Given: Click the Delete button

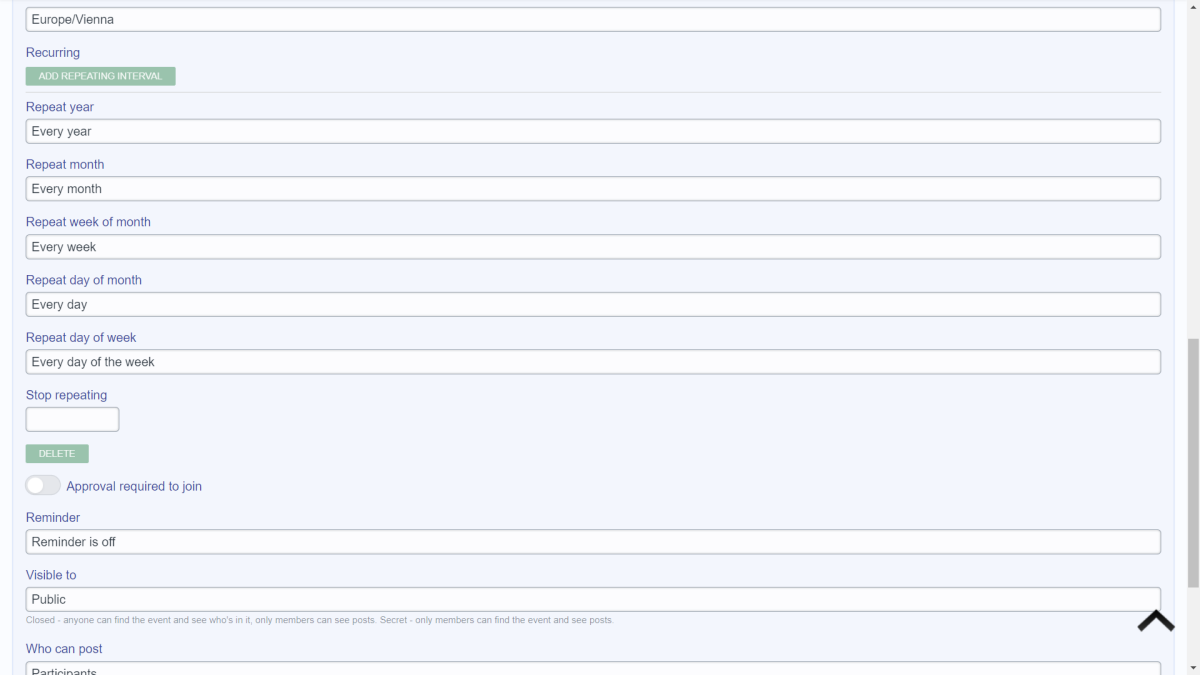Looking at the screenshot, I should [57, 454].
